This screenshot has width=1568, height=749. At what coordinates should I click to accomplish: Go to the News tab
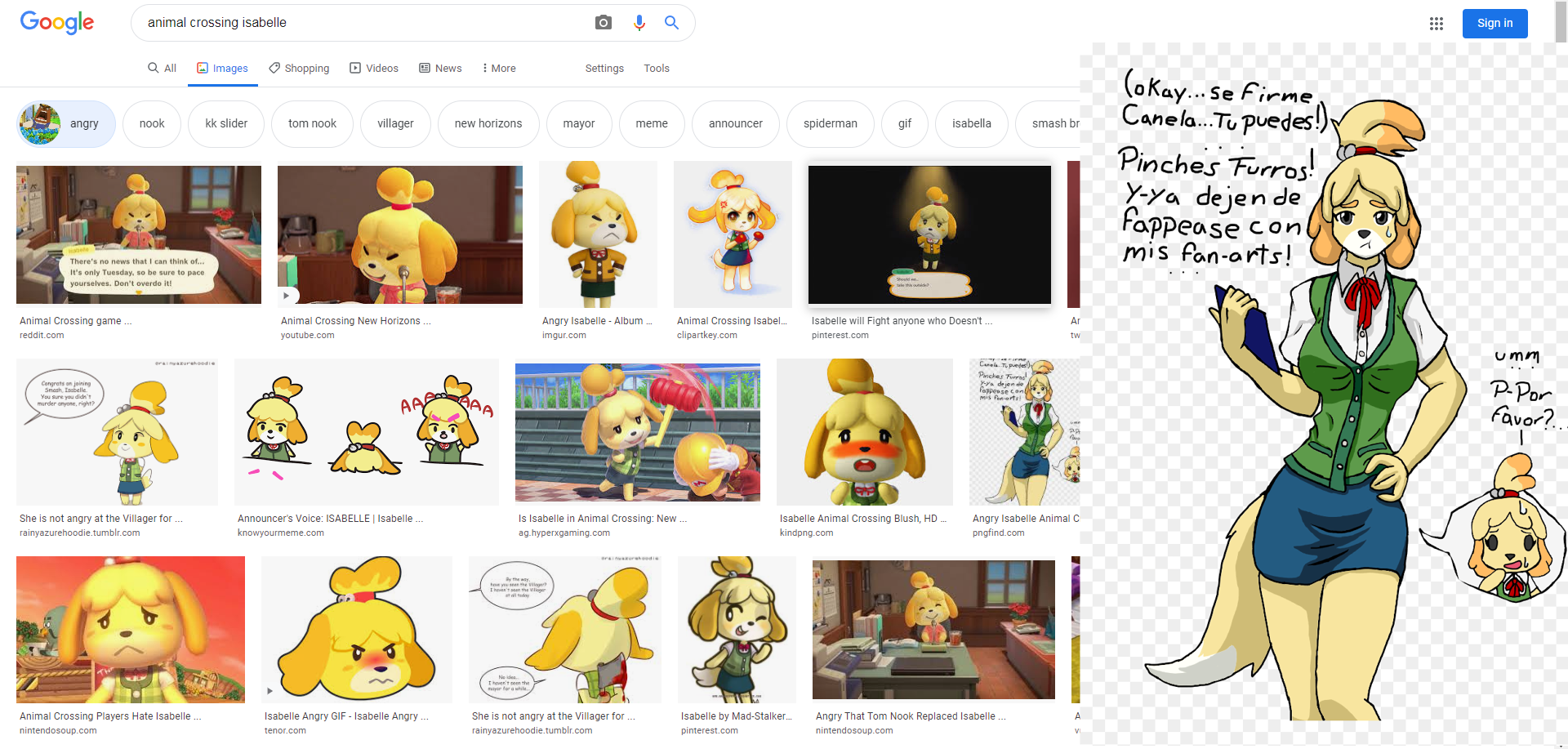point(440,68)
